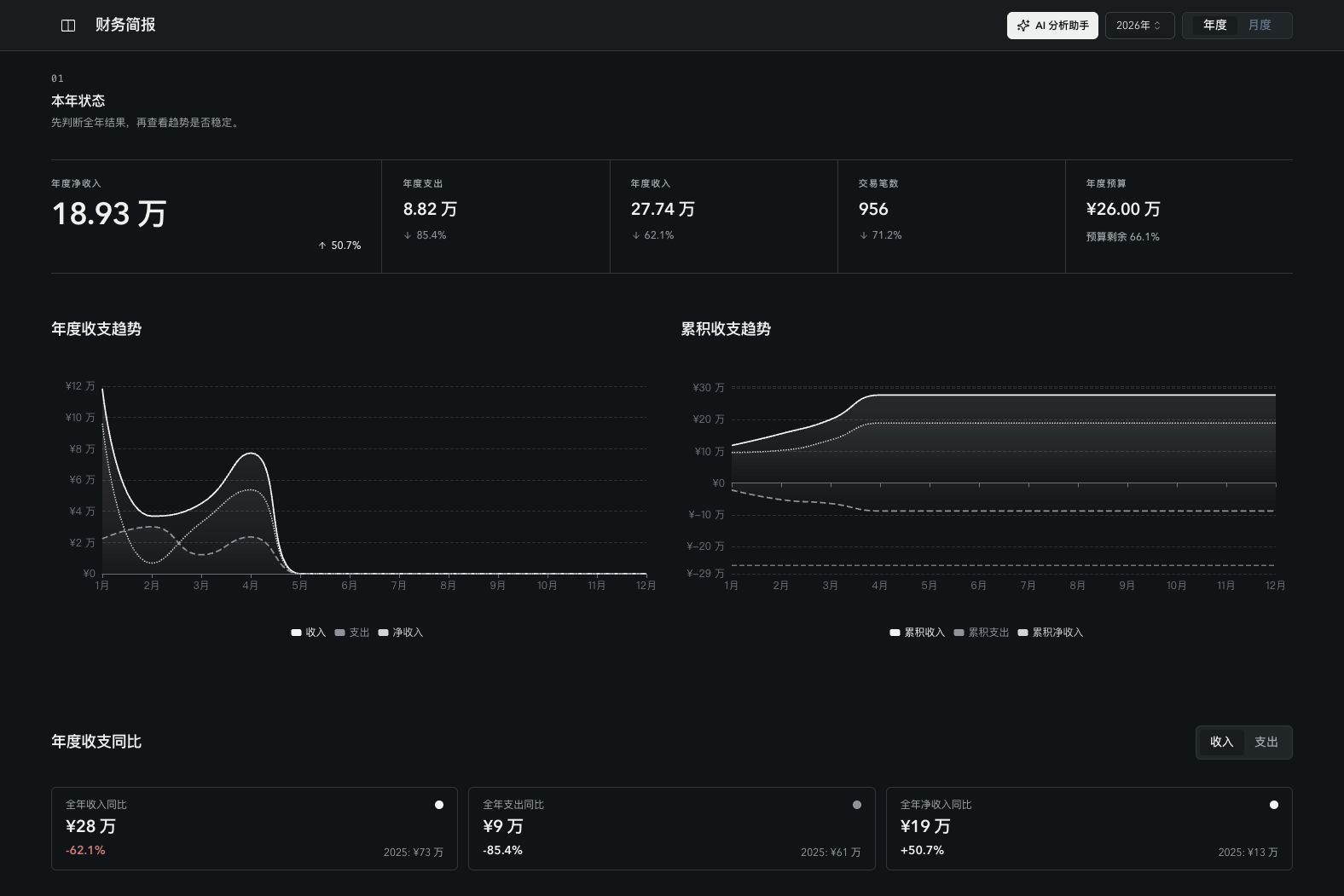Open the 年度净收入 18.93 万 card
Viewport: 1344px width, 896px height.
(216, 217)
